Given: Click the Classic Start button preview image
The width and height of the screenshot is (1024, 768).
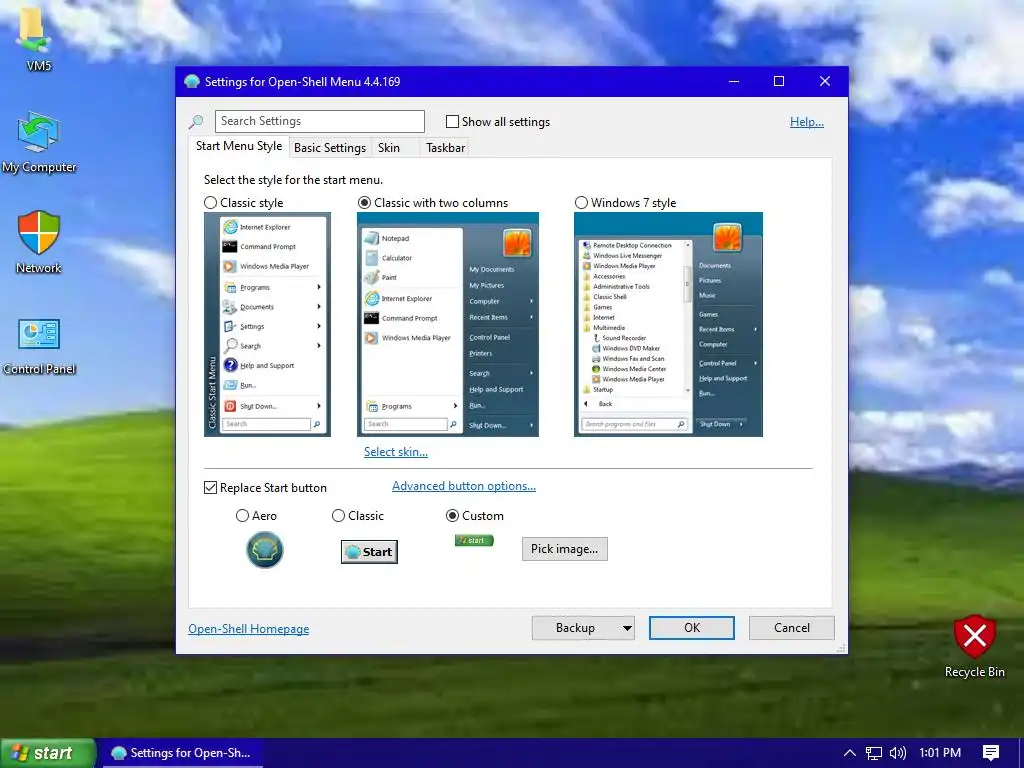Looking at the screenshot, I should (x=369, y=552).
